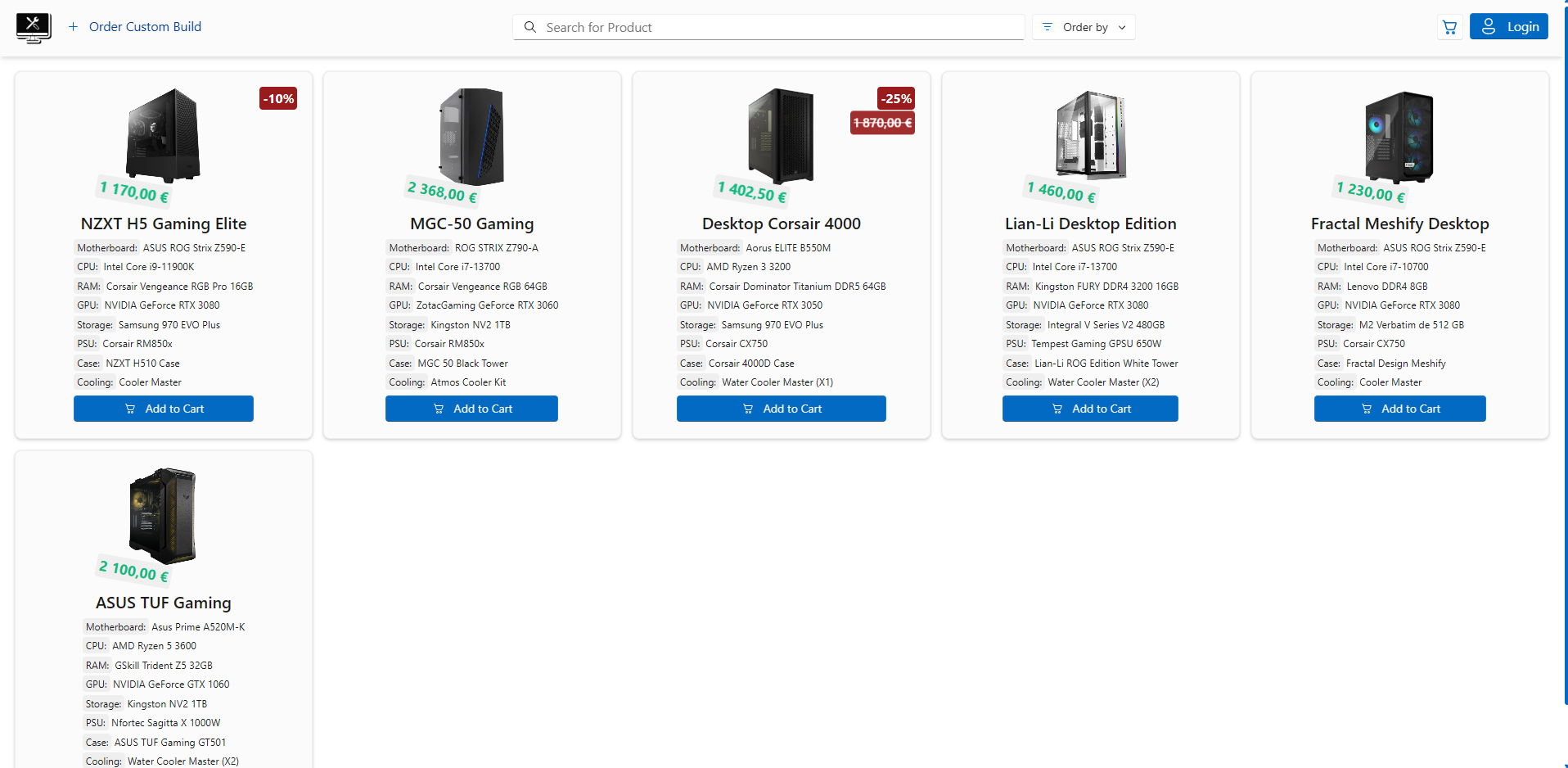Select the M2 Verbatim de 512 GB text

coord(1412,325)
